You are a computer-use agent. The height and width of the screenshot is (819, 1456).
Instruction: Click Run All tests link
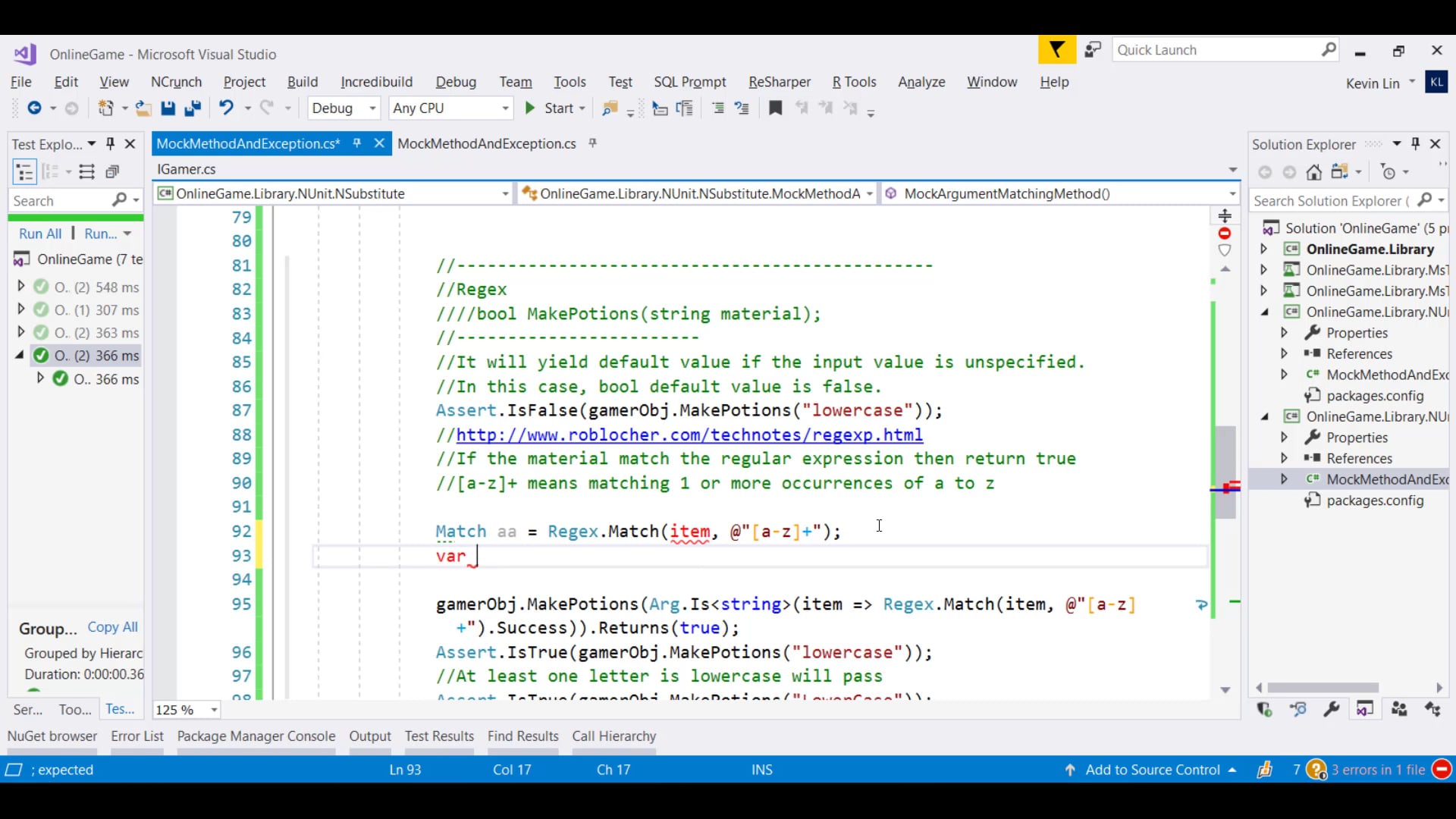click(40, 234)
